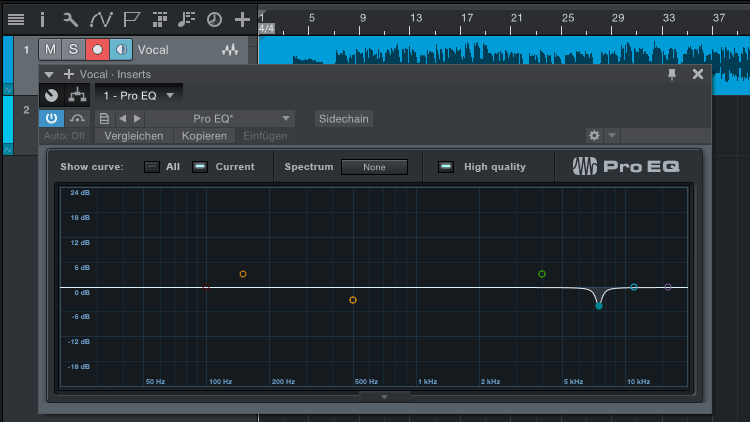Load the previous preset arrow
Screen dimensions: 750x422
click(122, 118)
